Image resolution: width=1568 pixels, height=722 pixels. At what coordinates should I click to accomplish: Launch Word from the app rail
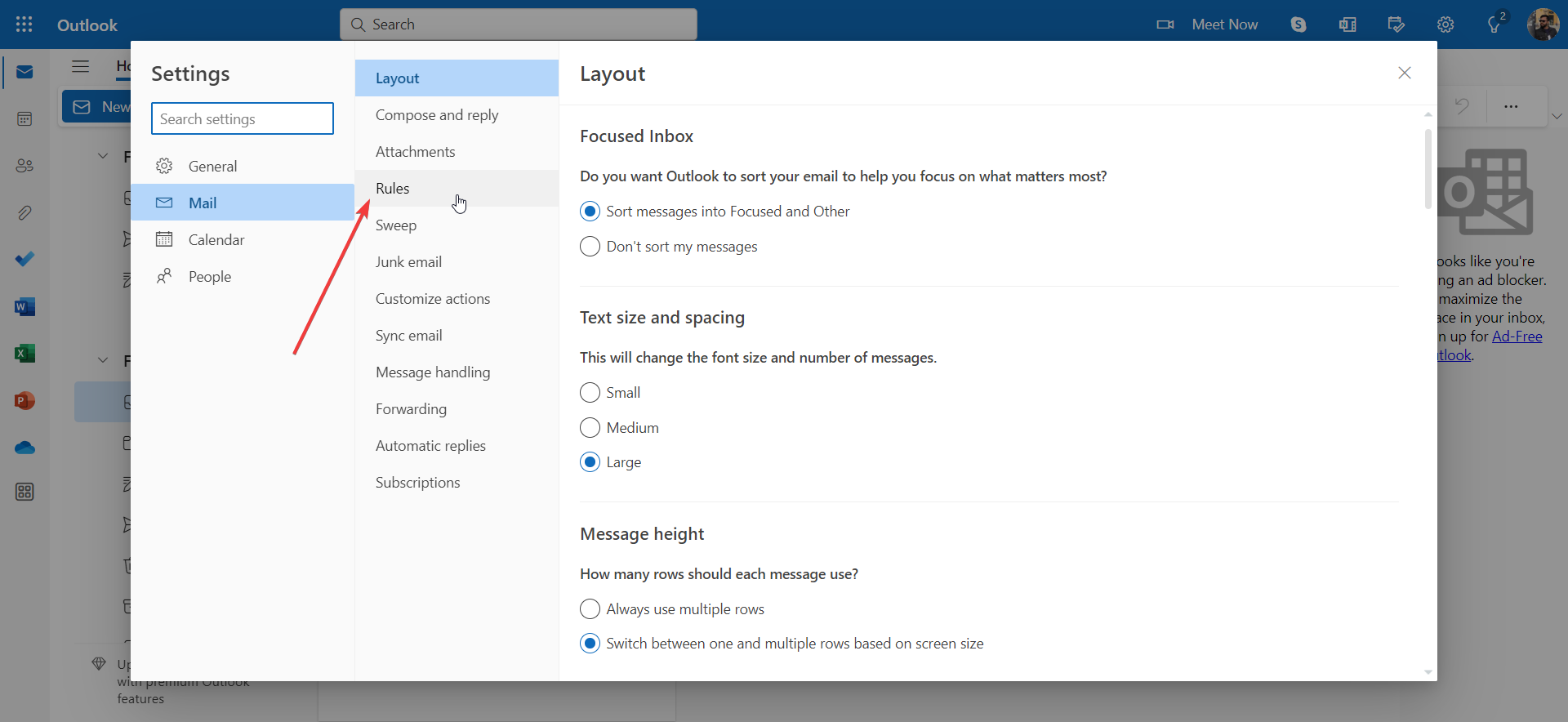[x=24, y=307]
